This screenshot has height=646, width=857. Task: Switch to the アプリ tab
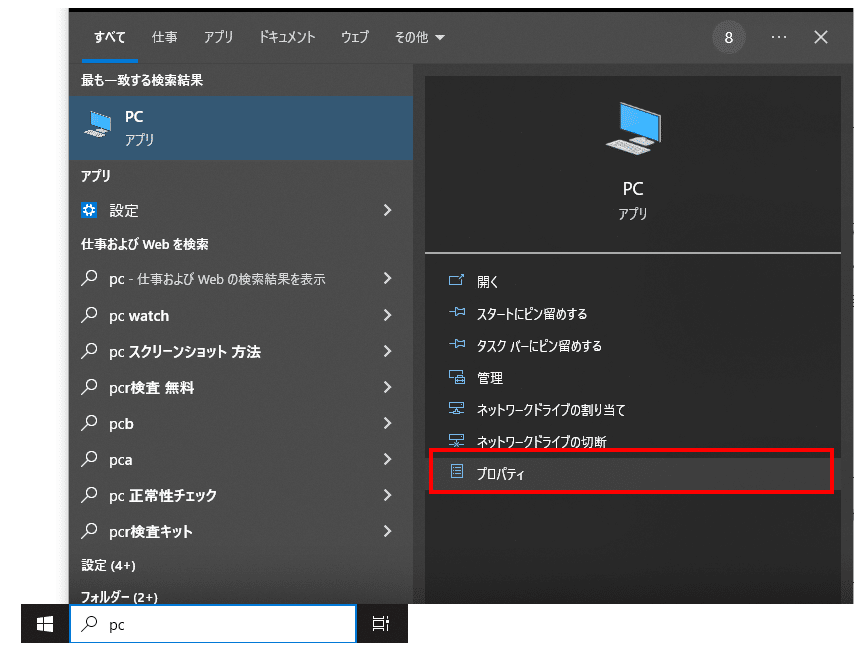tap(219, 37)
